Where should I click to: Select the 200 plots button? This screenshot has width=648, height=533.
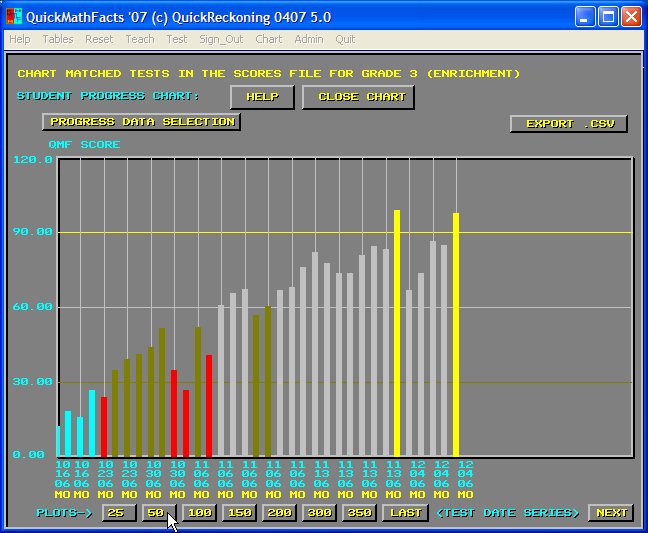pos(279,513)
